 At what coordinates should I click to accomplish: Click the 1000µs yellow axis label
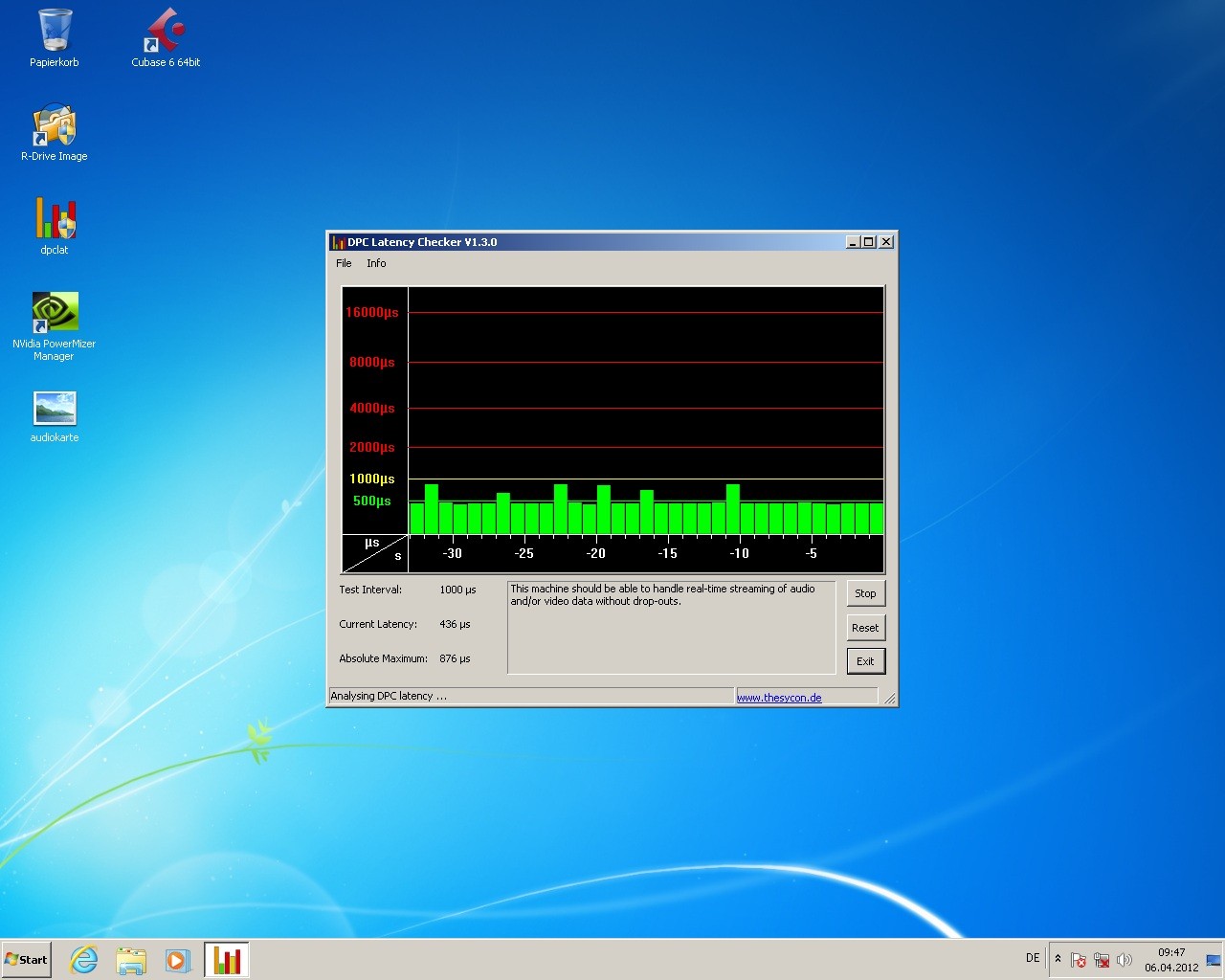tap(372, 479)
